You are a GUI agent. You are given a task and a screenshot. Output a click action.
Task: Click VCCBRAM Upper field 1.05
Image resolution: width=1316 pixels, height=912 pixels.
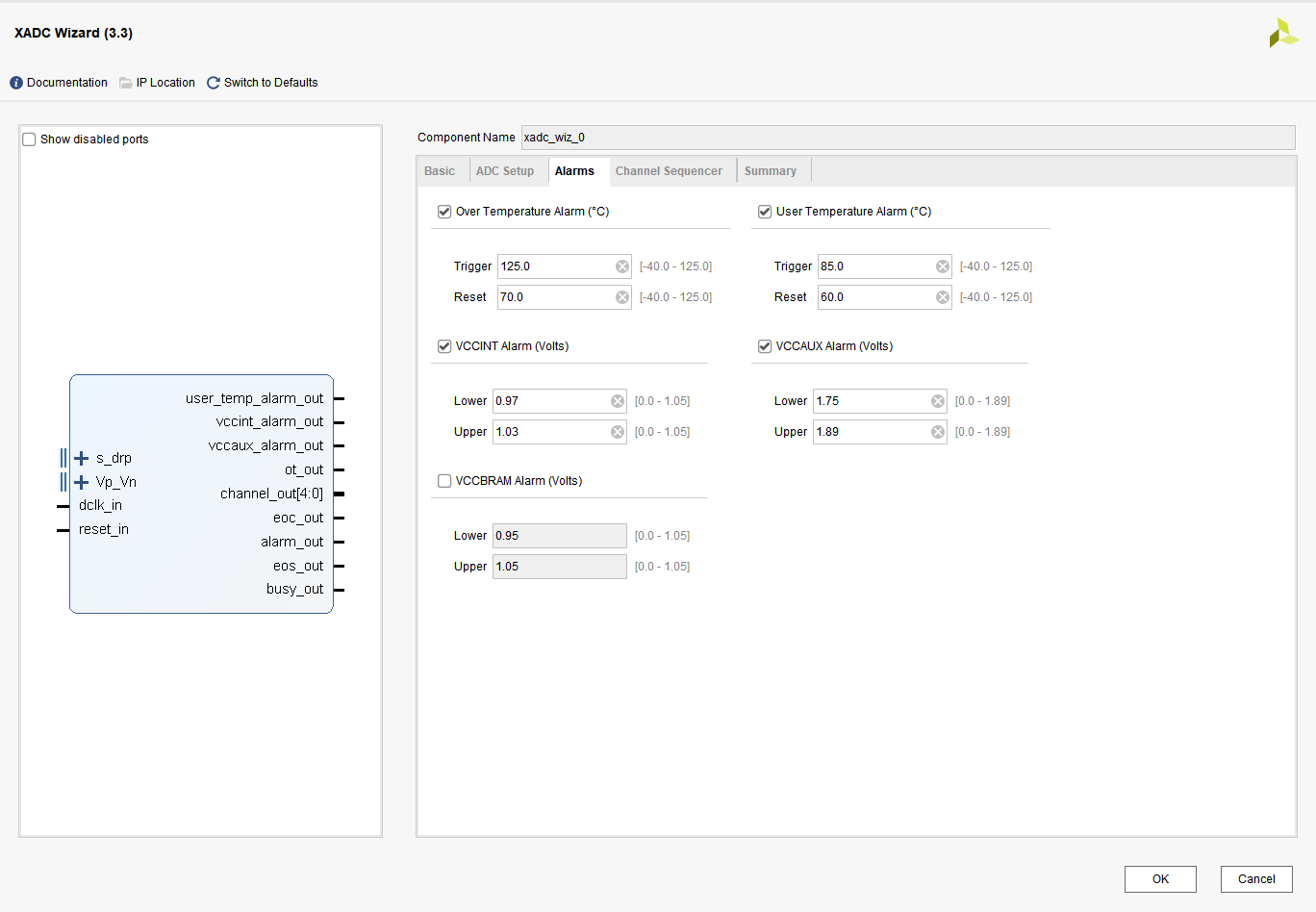tap(560, 567)
